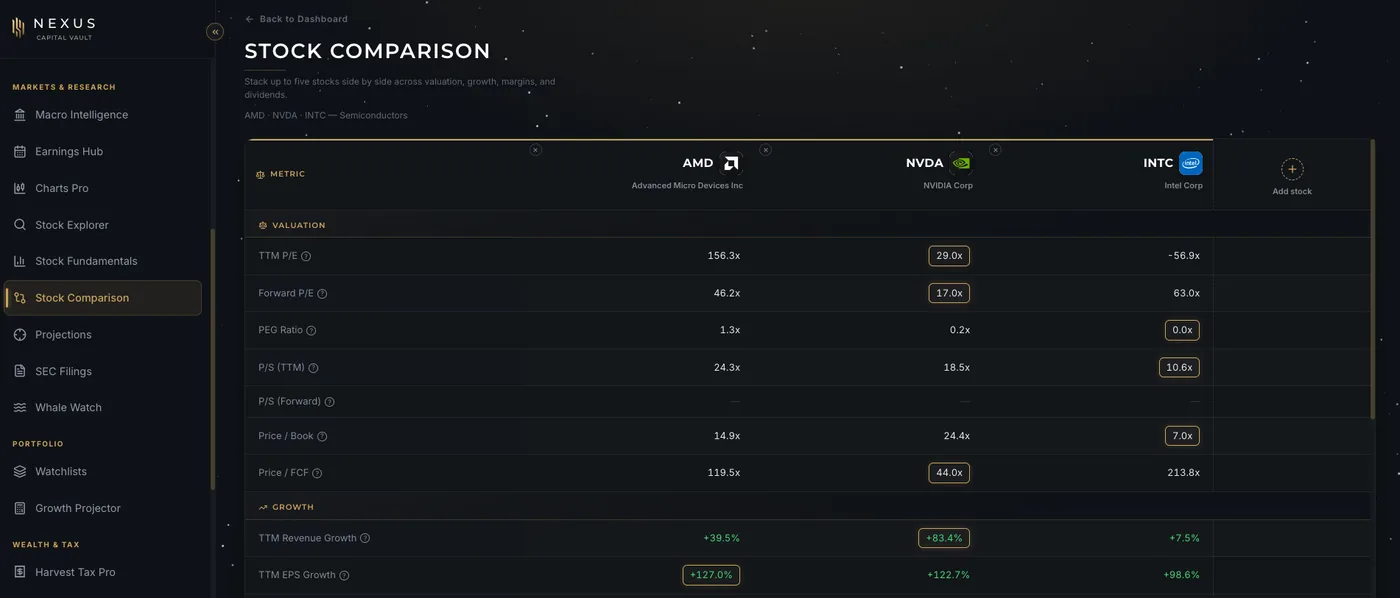Remove NVDA column with the x button
Viewport: 1400px width, 598px height.
point(765,150)
